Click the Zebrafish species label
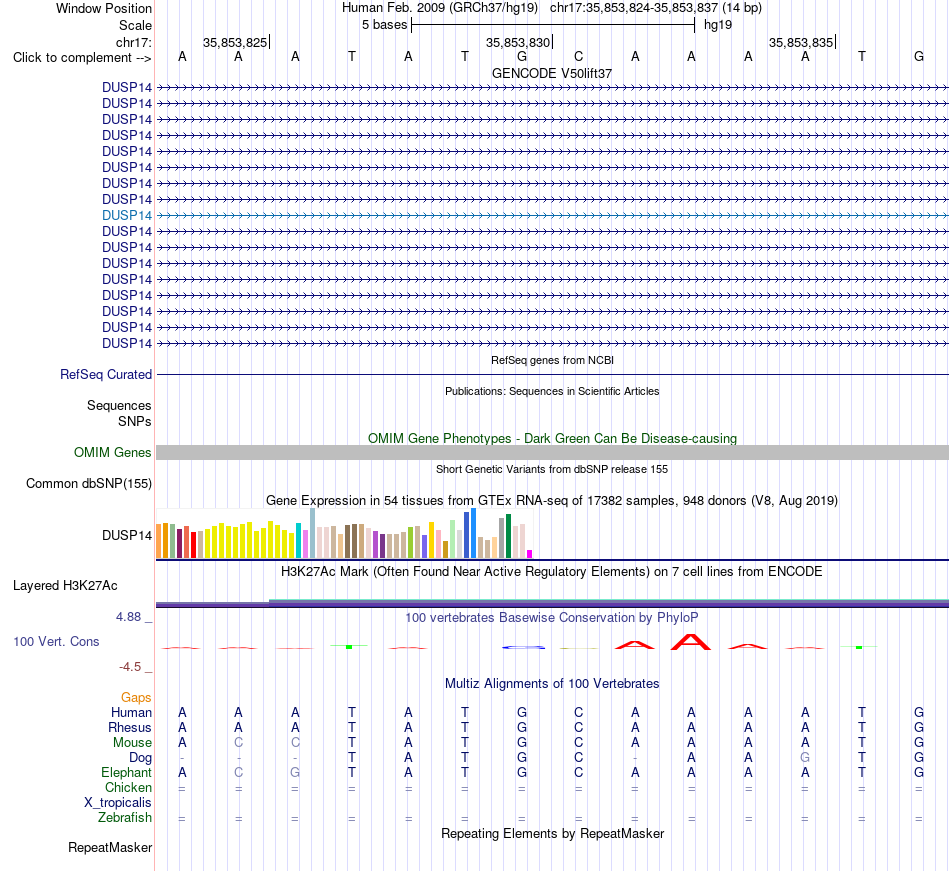The height and width of the screenshot is (871, 950). (125, 818)
